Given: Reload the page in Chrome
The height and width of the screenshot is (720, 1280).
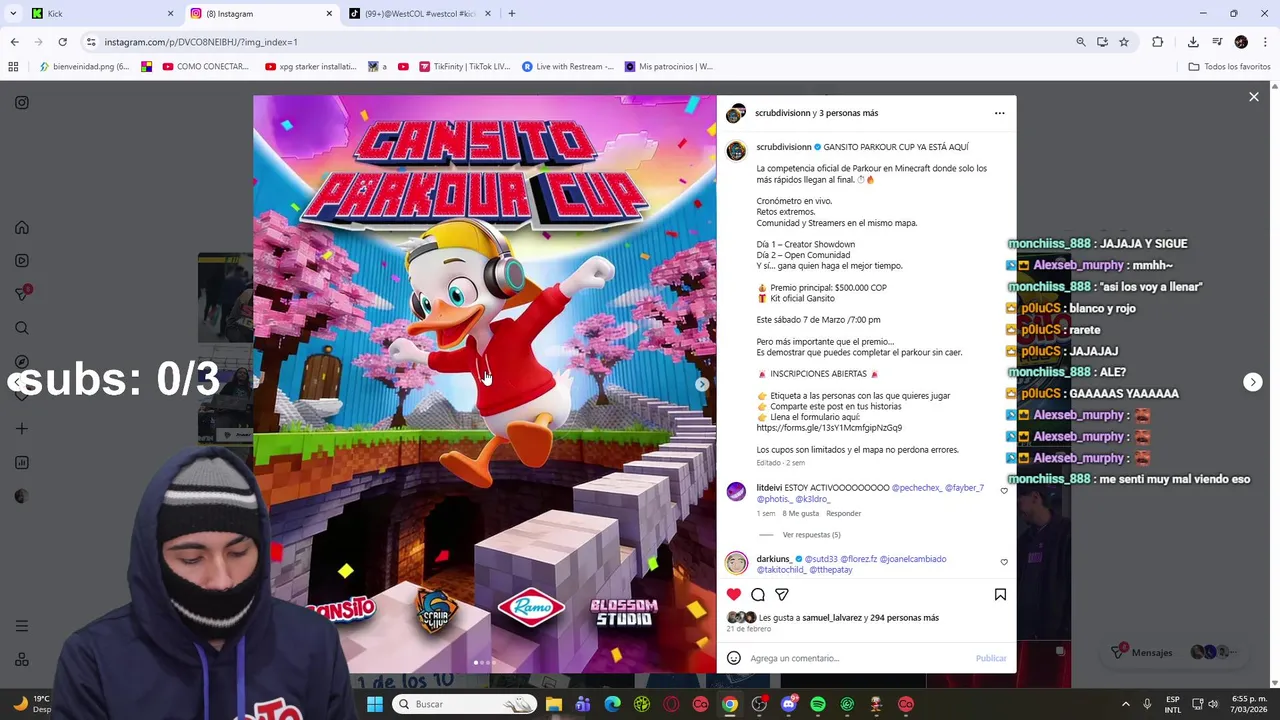Looking at the screenshot, I should coord(62,42).
